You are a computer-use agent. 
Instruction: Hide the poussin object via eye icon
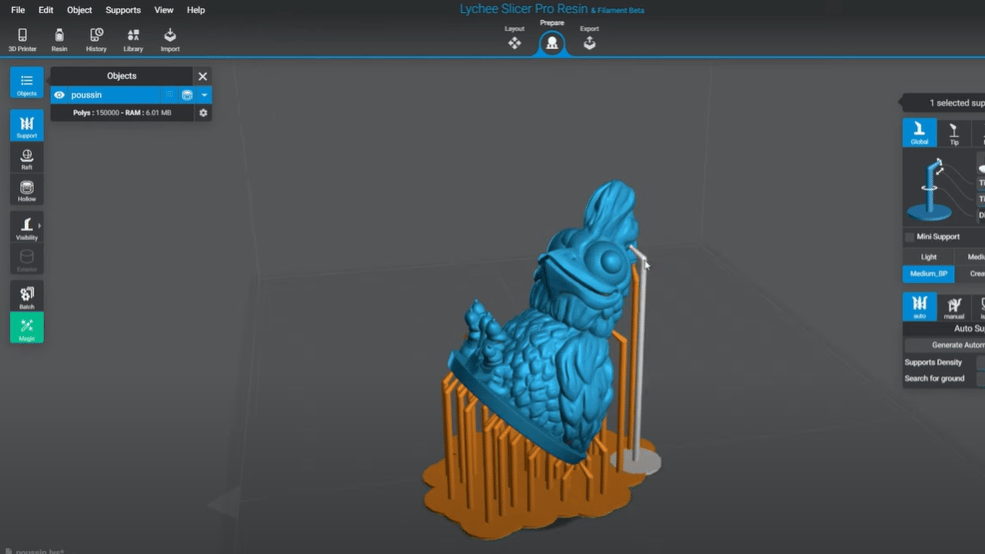click(x=60, y=95)
